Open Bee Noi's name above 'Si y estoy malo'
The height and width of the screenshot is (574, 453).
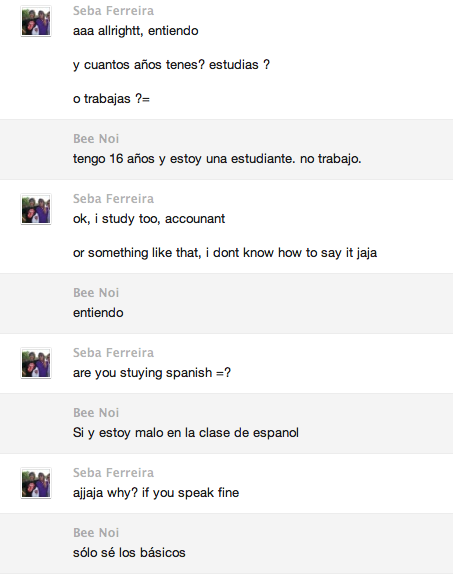coord(96,413)
